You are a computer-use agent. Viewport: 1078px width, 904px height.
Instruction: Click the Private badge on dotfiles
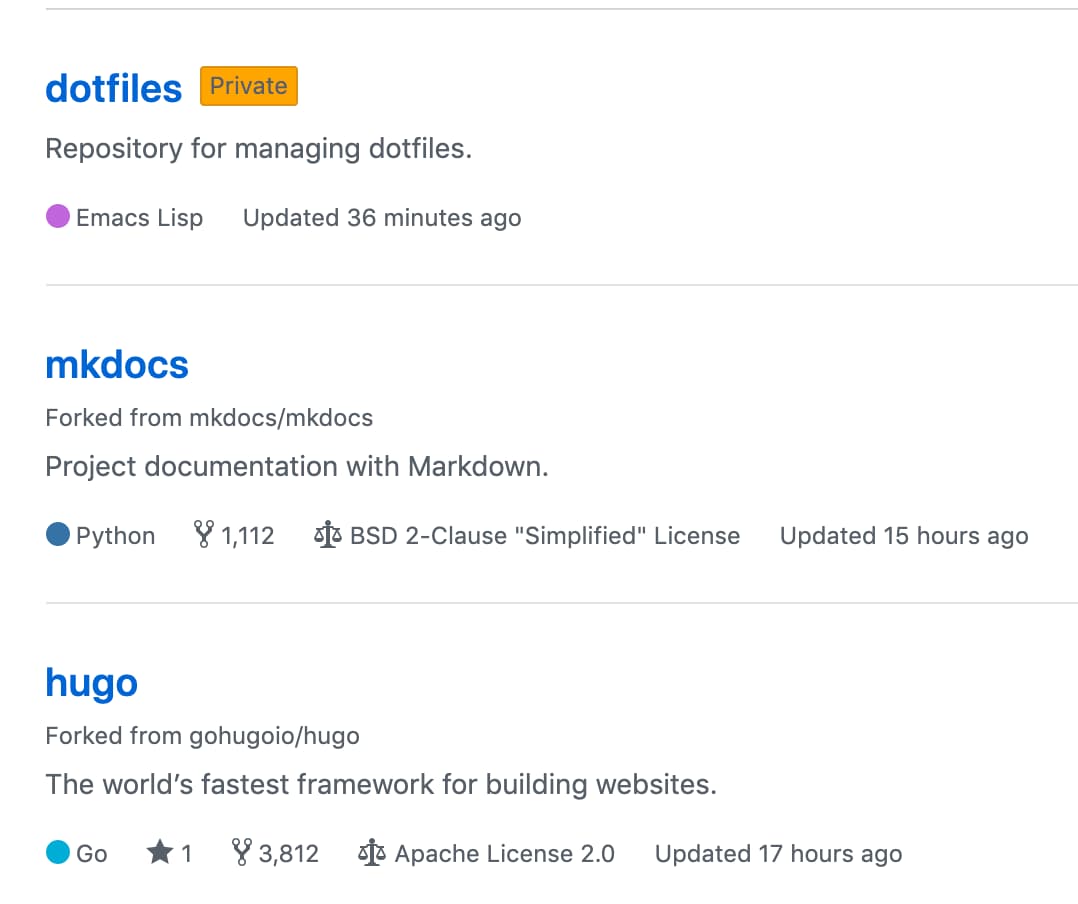(248, 86)
